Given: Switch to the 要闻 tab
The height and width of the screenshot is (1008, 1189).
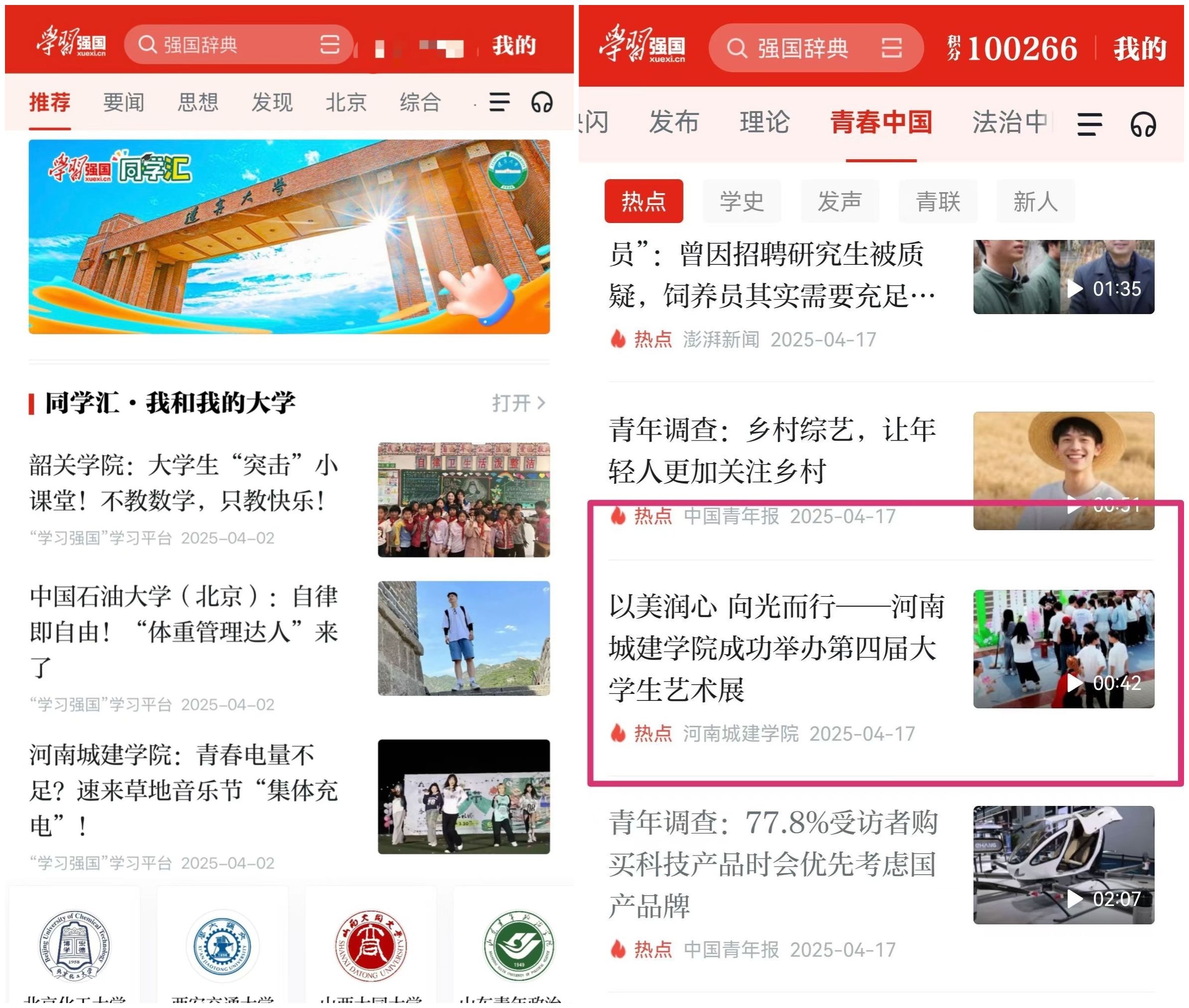Looking at the screenshot, I should pos(123,103).
